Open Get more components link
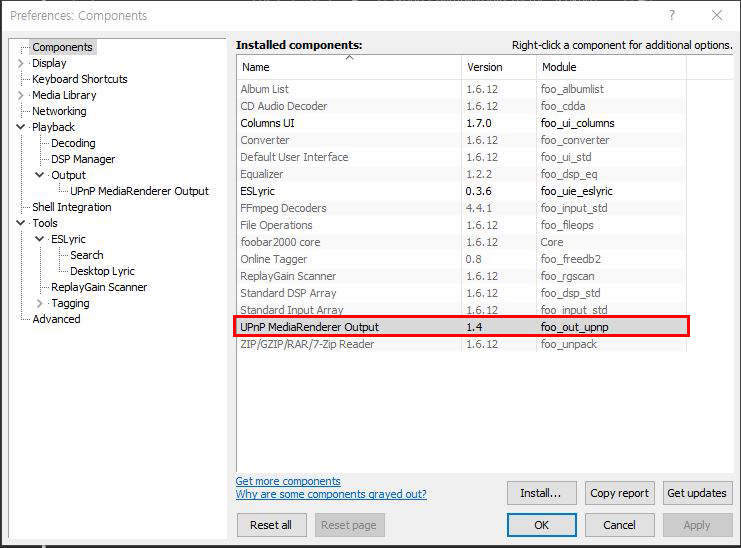Screen dimensions: 741x548 (x=288, y=481)
